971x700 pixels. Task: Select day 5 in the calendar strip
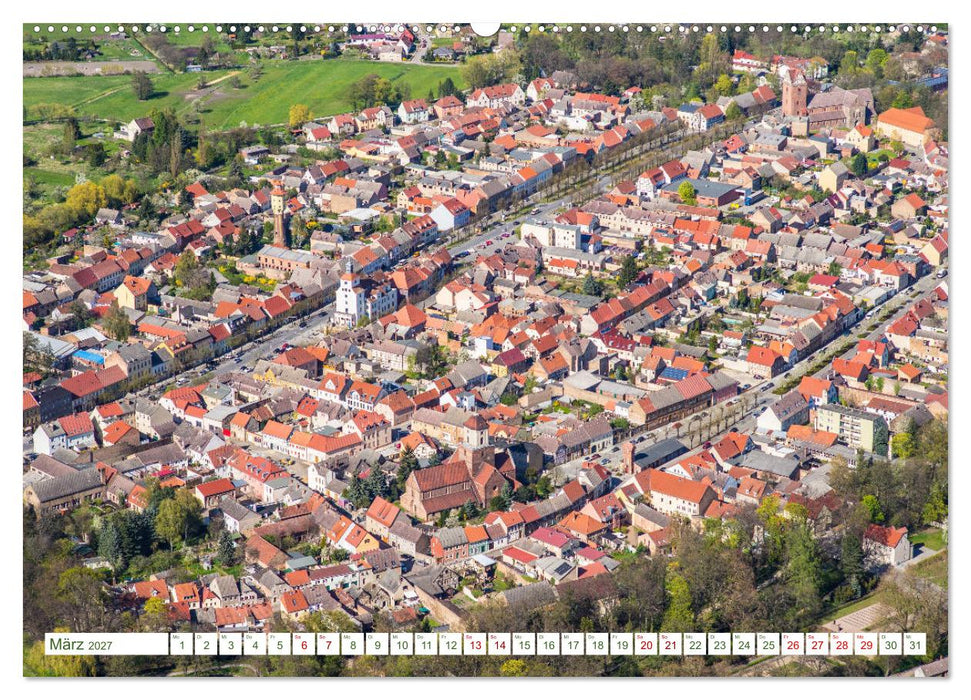coord(279,644)
